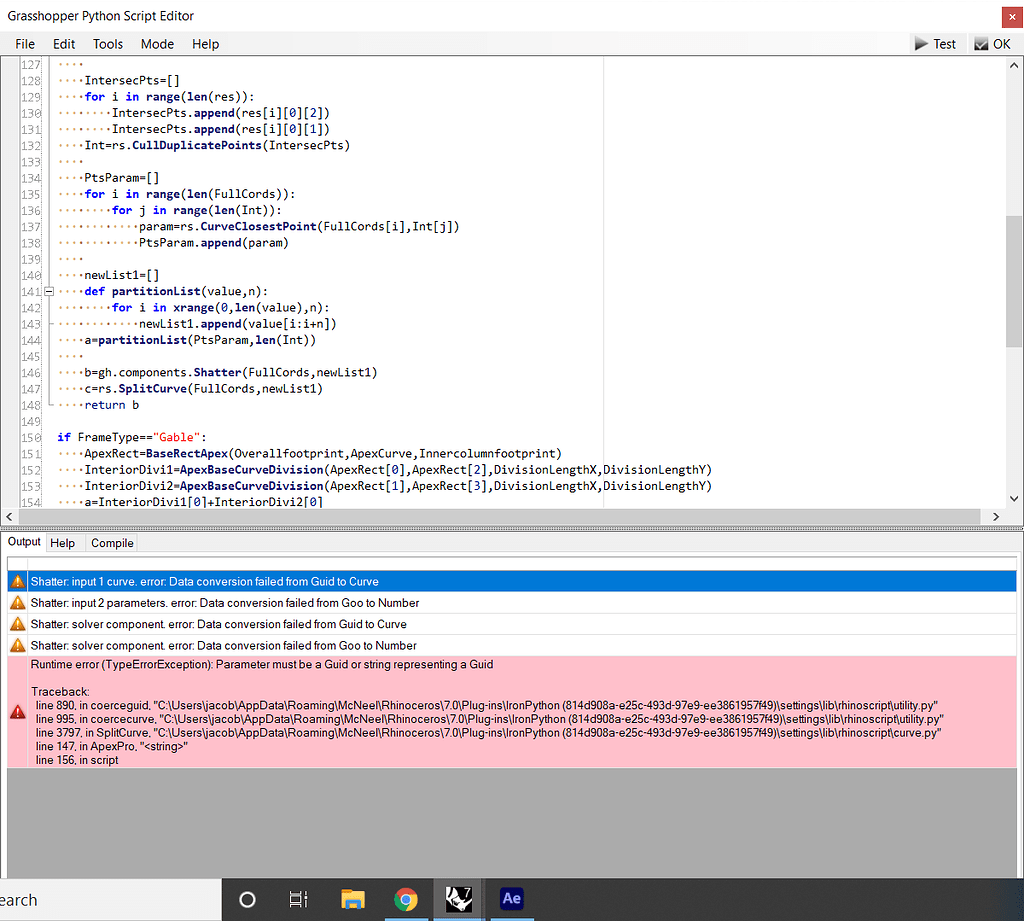Run the script with the Test button
This screenshot has width=1024, height=921.
934,44
